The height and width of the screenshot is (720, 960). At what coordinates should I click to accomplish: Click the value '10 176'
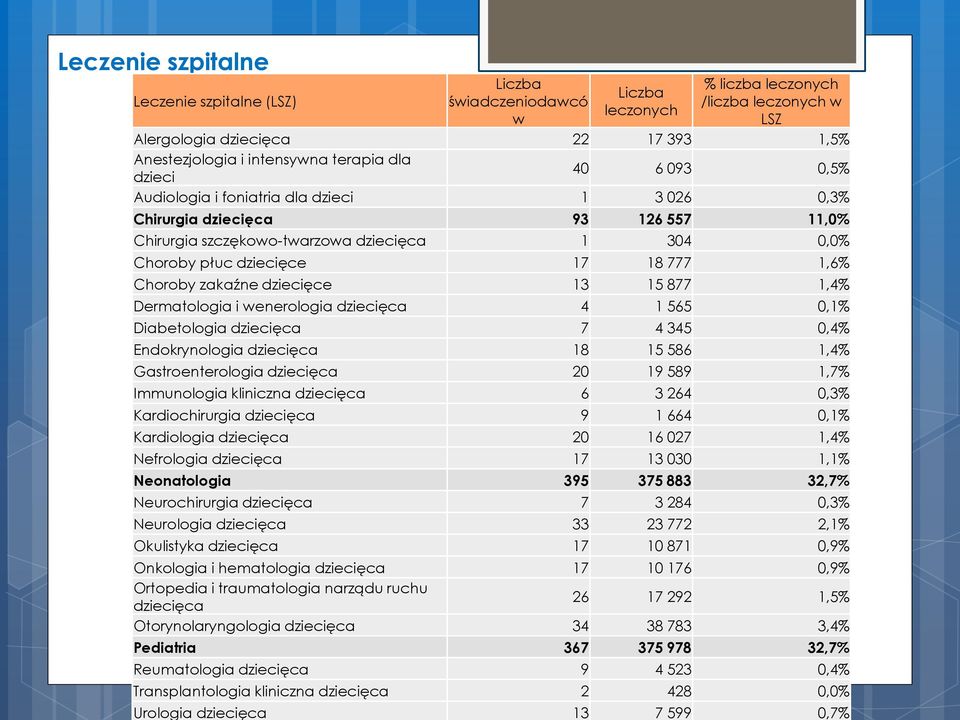(669, 568)
